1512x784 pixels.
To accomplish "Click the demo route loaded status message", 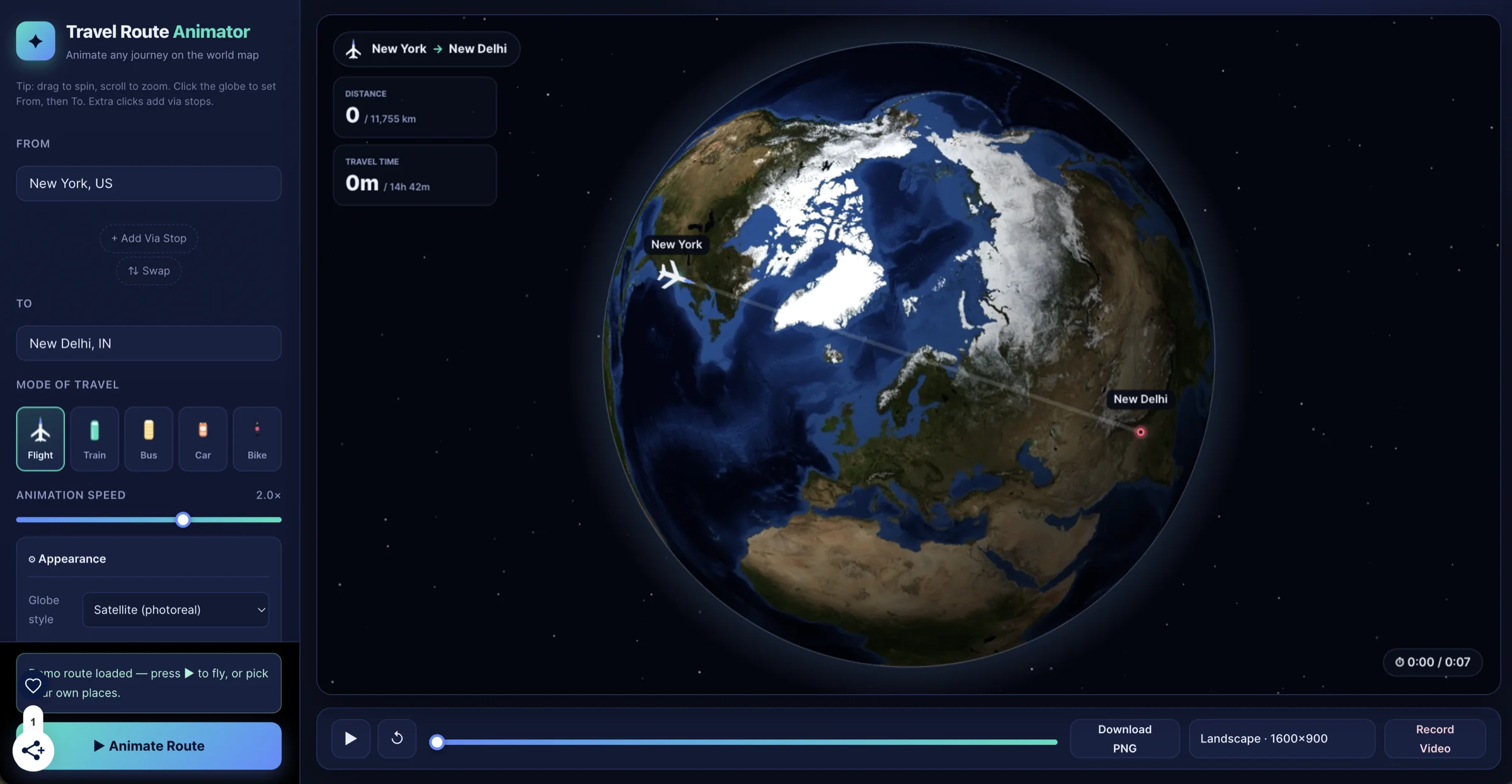I will point(149,683).
